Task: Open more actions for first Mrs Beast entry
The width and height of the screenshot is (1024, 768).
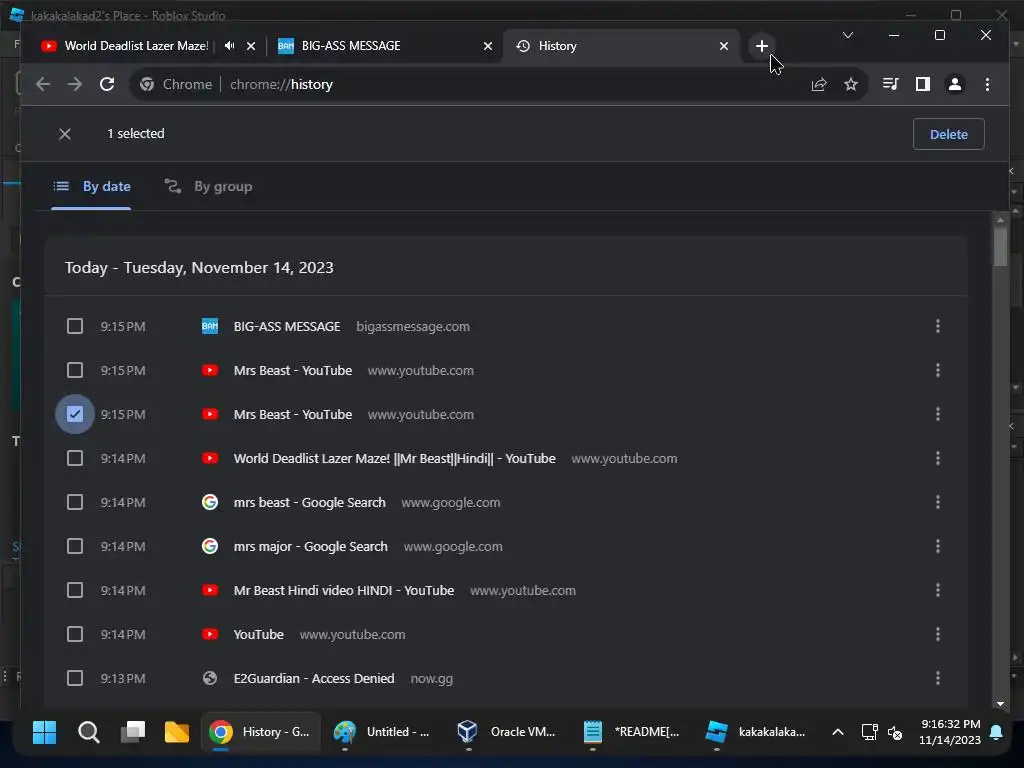Action: click(x=938, y=370)
